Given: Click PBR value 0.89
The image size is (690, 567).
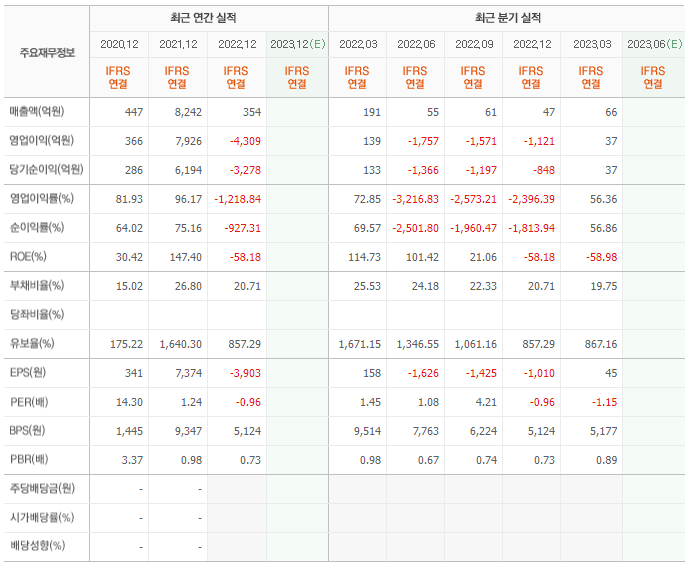Looking at the screenshot, I should (607, 460).
